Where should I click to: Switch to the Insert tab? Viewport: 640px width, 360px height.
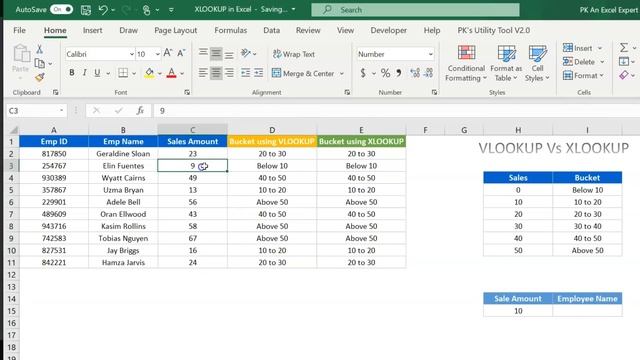pyautogui.click(x=92, y=30)
